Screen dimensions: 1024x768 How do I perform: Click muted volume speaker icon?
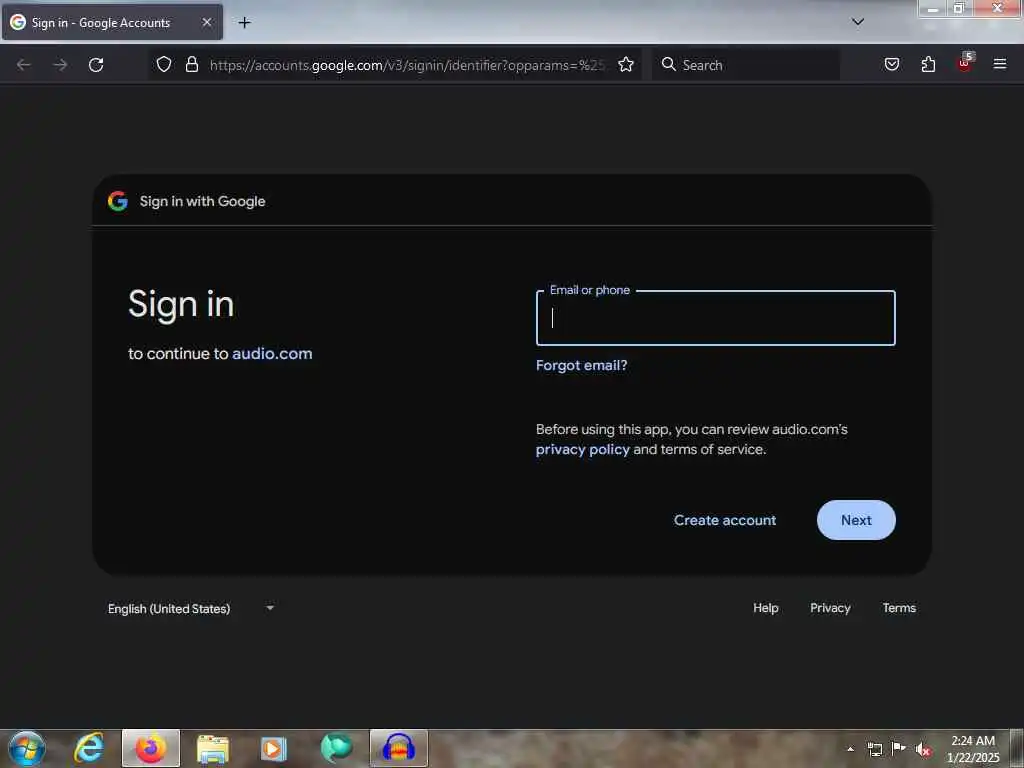[923, 749]
